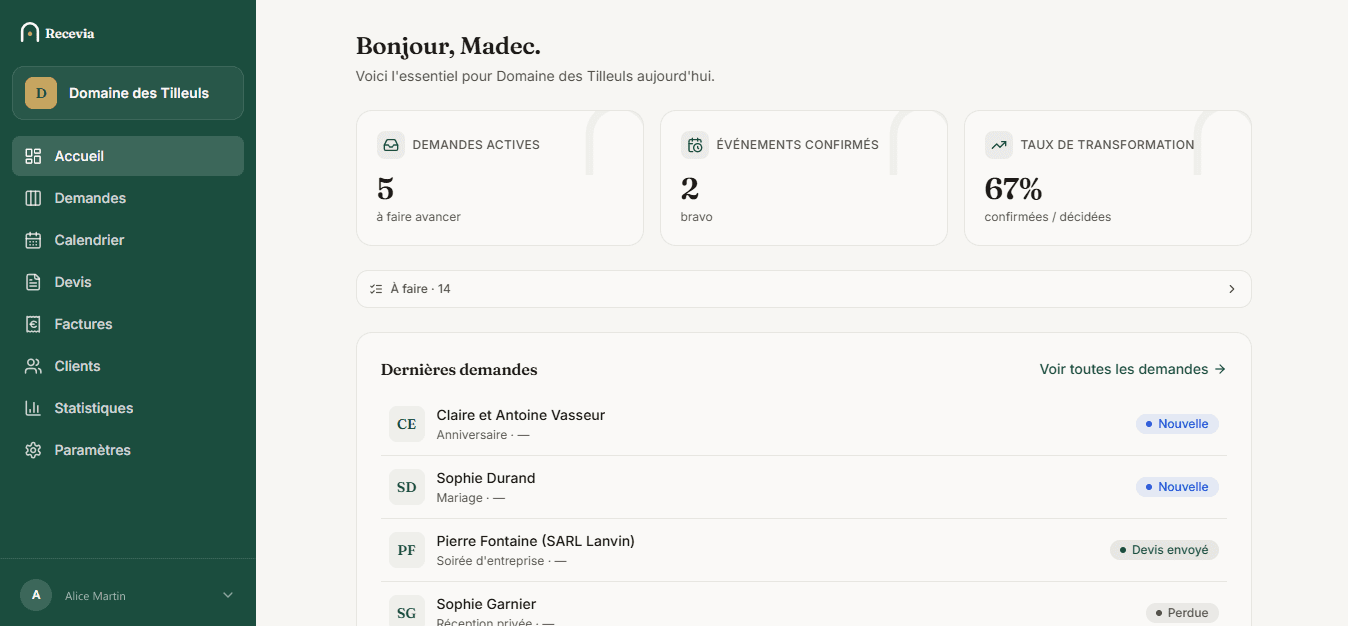Expand the À faire · 14 chevron
The image size is (1348, 626).
click(x=1232, y=289)
